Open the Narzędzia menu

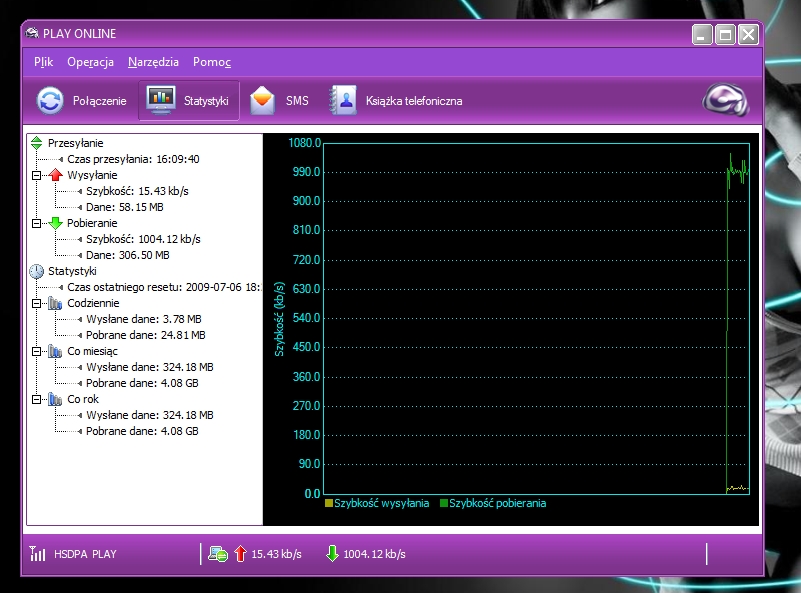(153, 62)
